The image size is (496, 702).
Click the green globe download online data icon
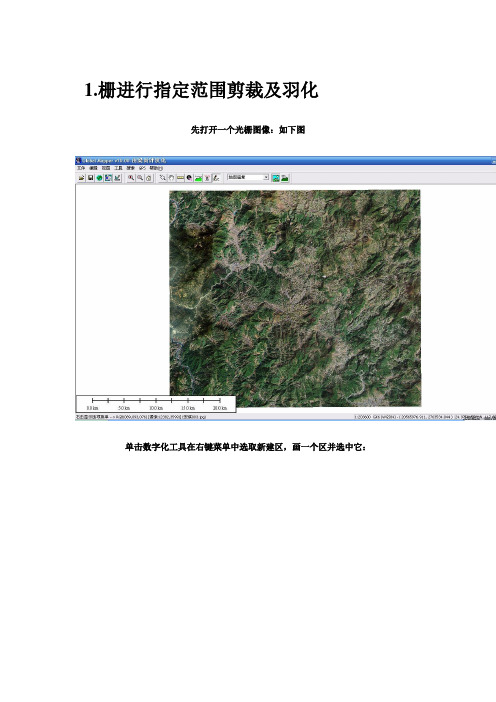99,178
